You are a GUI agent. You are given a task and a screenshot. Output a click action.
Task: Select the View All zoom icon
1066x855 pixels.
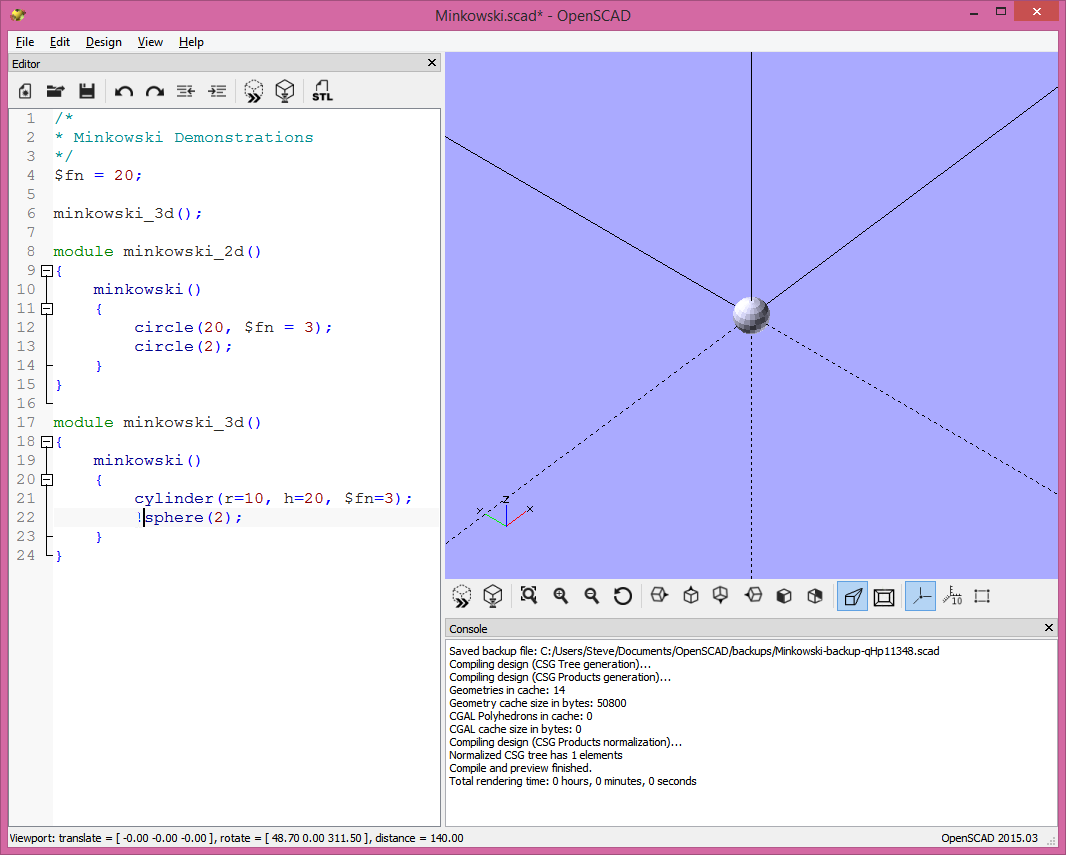pos(528,595)
